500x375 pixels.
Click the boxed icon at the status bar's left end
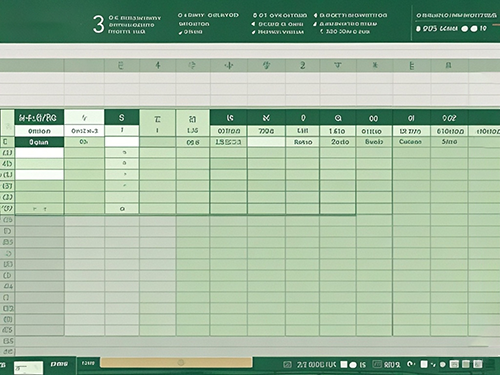tap(287, 365)
